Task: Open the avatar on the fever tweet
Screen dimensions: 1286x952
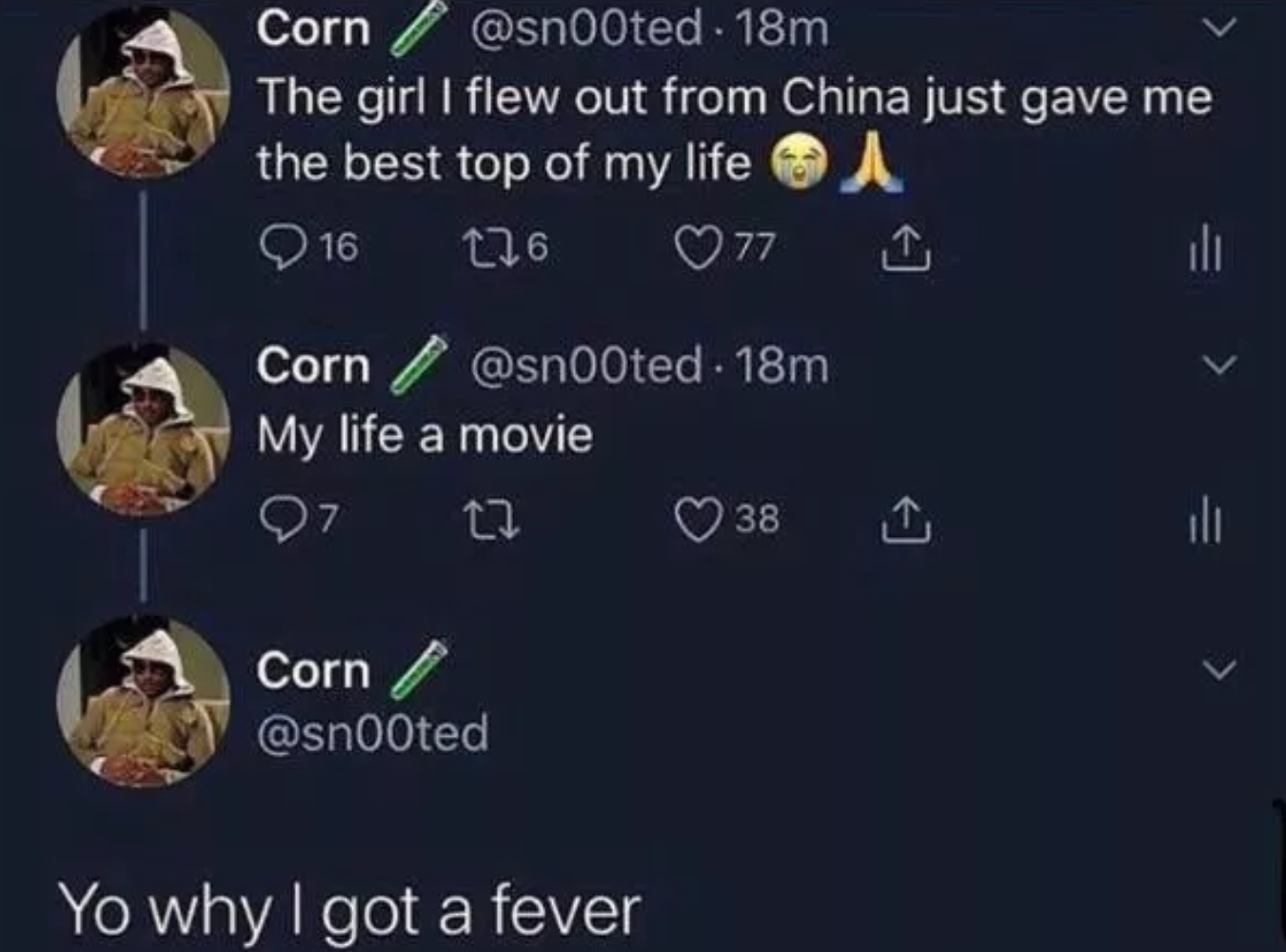Action: [x=144, y=701]
